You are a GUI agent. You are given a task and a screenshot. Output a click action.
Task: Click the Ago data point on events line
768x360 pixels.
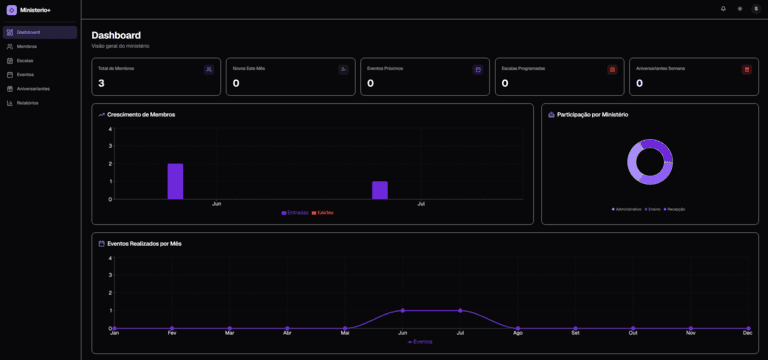point(518,328)
